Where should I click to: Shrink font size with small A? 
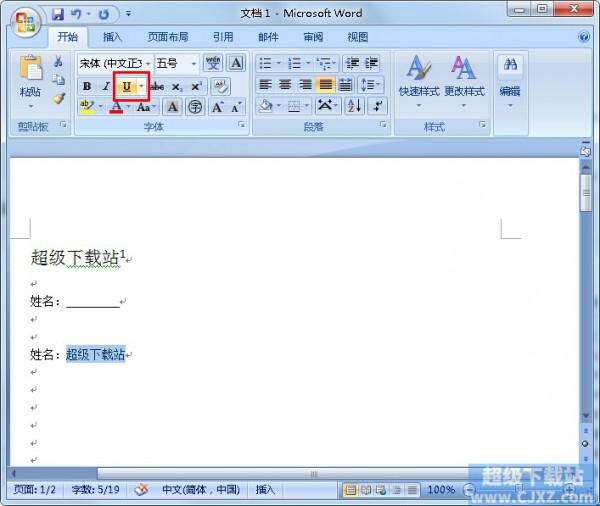point(236,108)
